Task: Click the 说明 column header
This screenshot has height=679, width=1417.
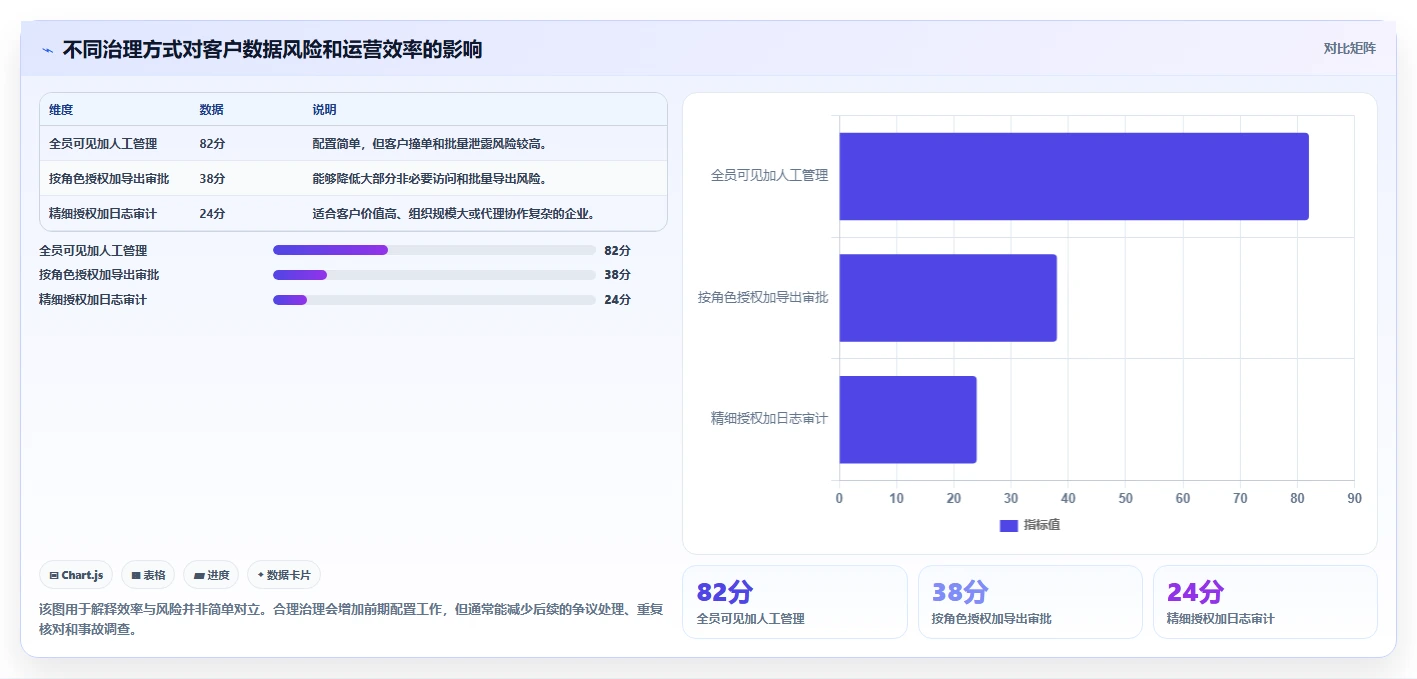Action: [x=324, y=110]
